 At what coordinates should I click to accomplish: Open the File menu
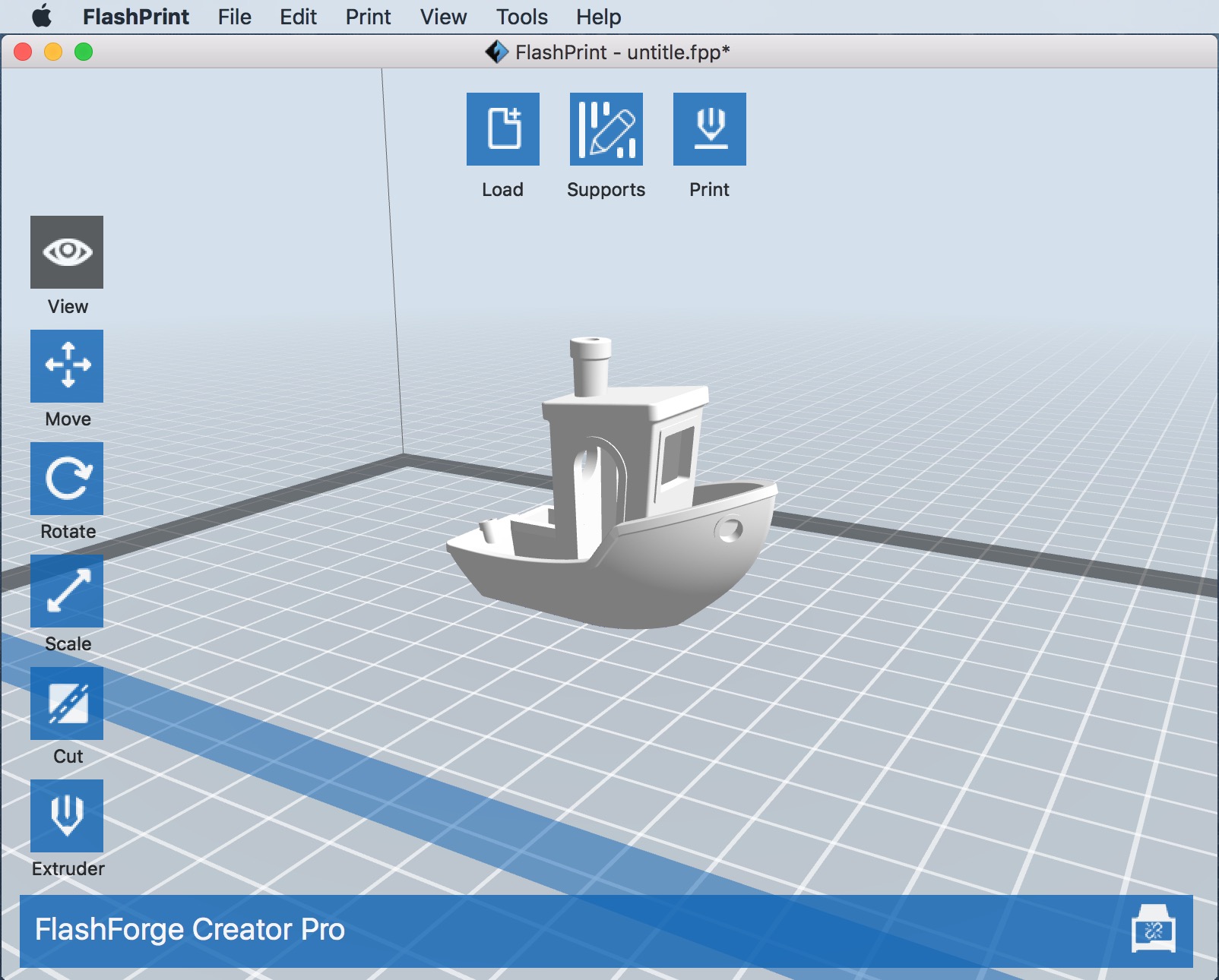click(x=234, y=17)
